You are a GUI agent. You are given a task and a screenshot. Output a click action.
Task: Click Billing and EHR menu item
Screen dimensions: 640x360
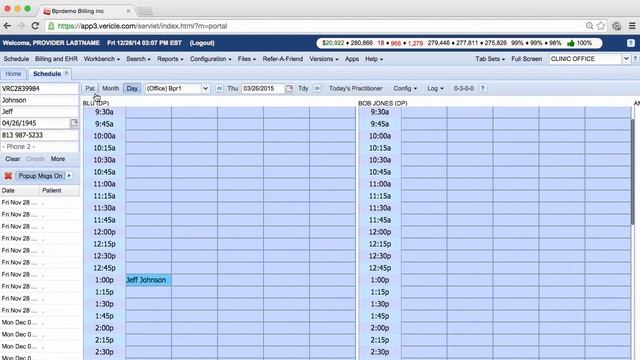(56, 59)
